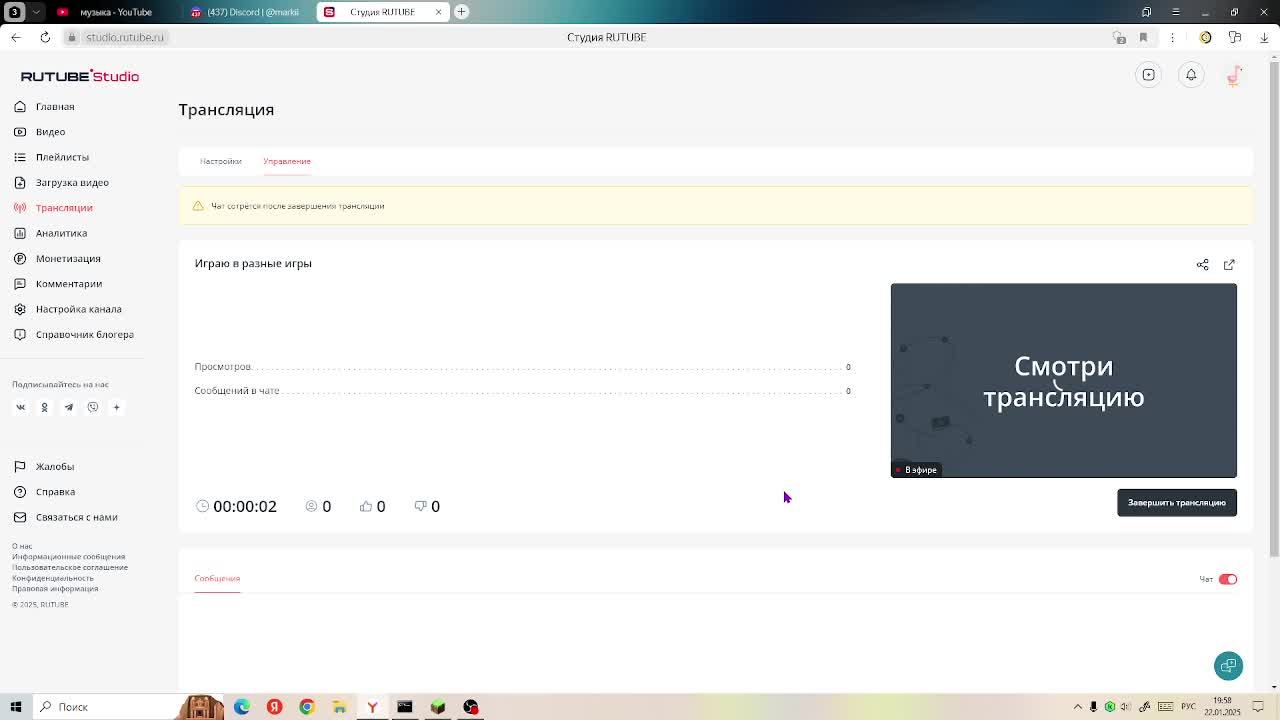Open browser hamburger menu in title bar
Screen dimensions: 1280x720
pos(1175,12)
